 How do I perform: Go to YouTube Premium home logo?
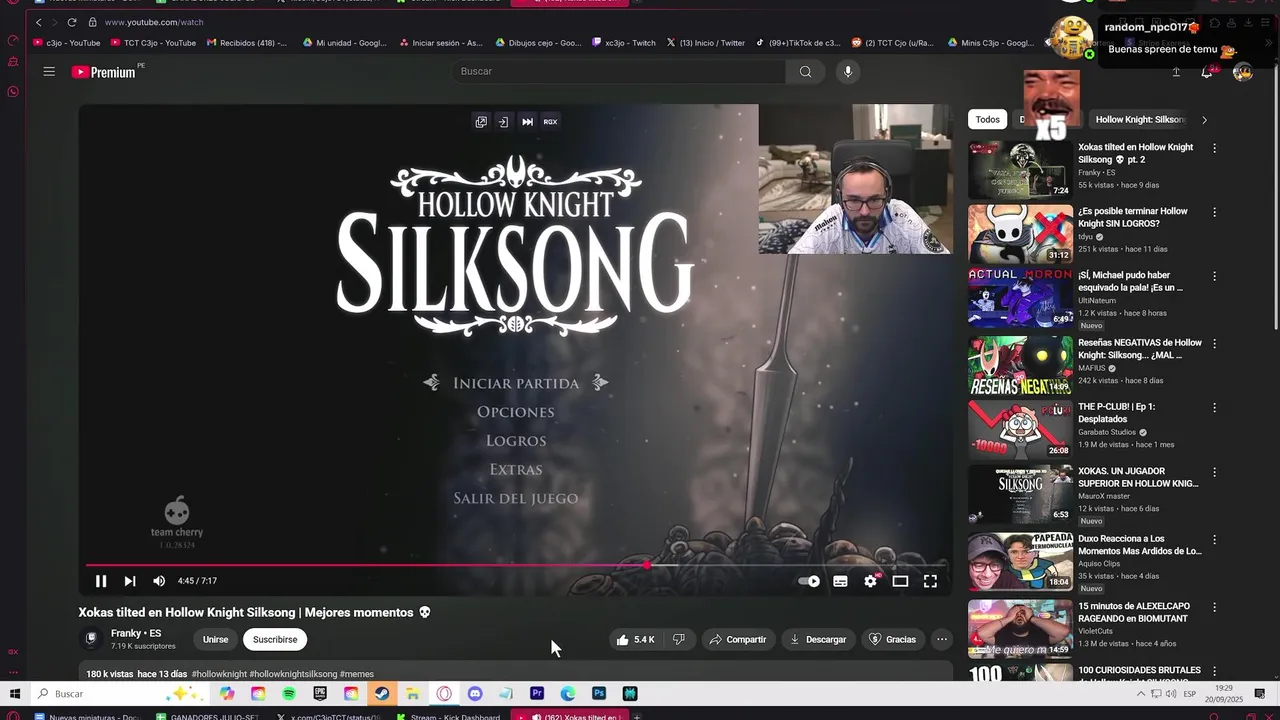coord(104,72)
